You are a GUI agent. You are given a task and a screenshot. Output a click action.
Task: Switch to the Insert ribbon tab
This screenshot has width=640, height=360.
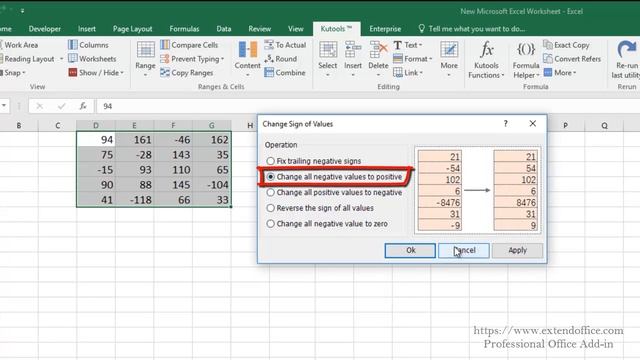point(87,29)
